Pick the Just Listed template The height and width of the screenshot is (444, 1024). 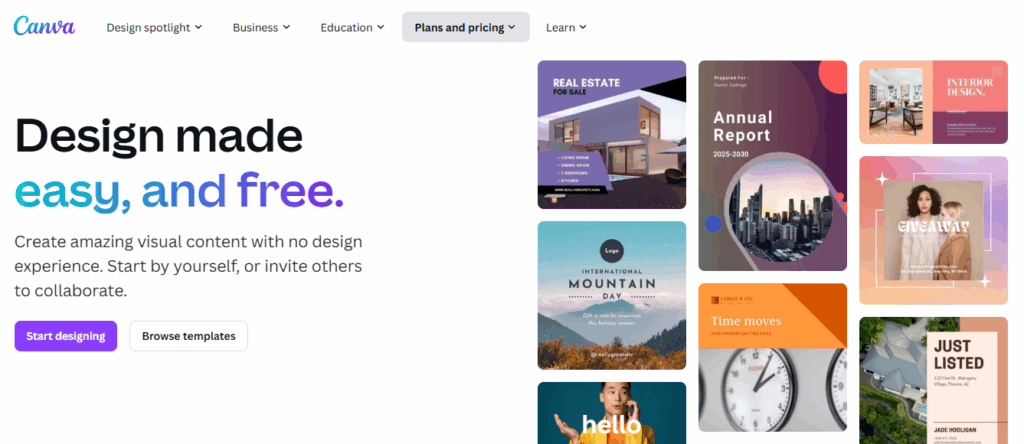933,380
